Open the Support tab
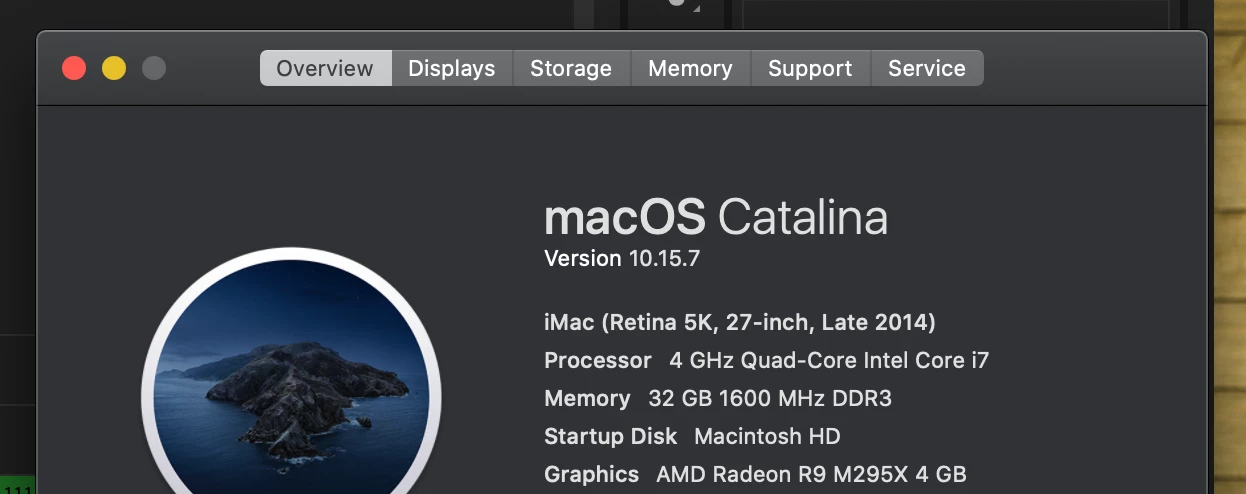The height and width of the screenshot is (494, 1246). point(810,68)
